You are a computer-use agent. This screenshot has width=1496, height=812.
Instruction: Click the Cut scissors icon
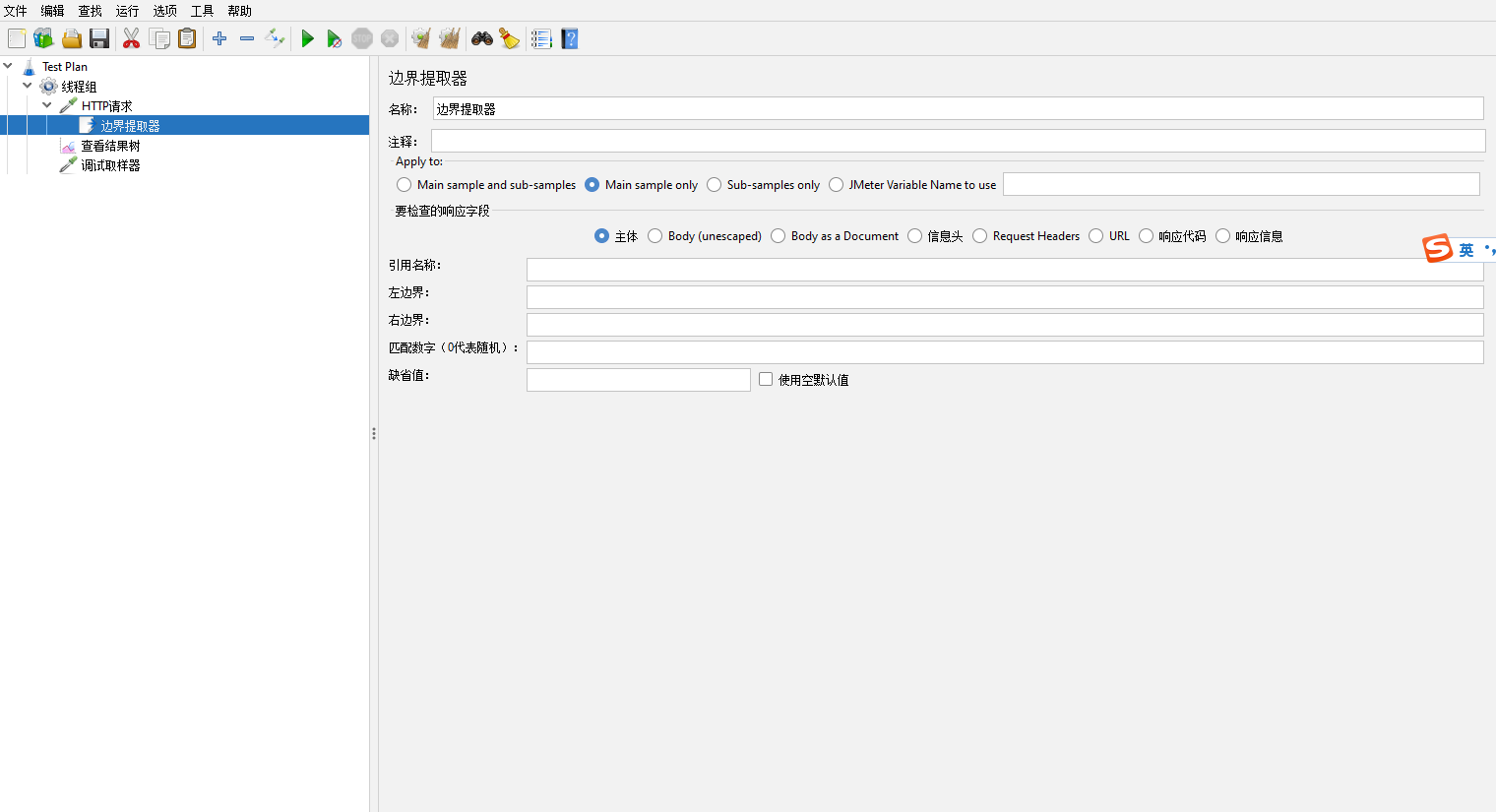[131, 38]
